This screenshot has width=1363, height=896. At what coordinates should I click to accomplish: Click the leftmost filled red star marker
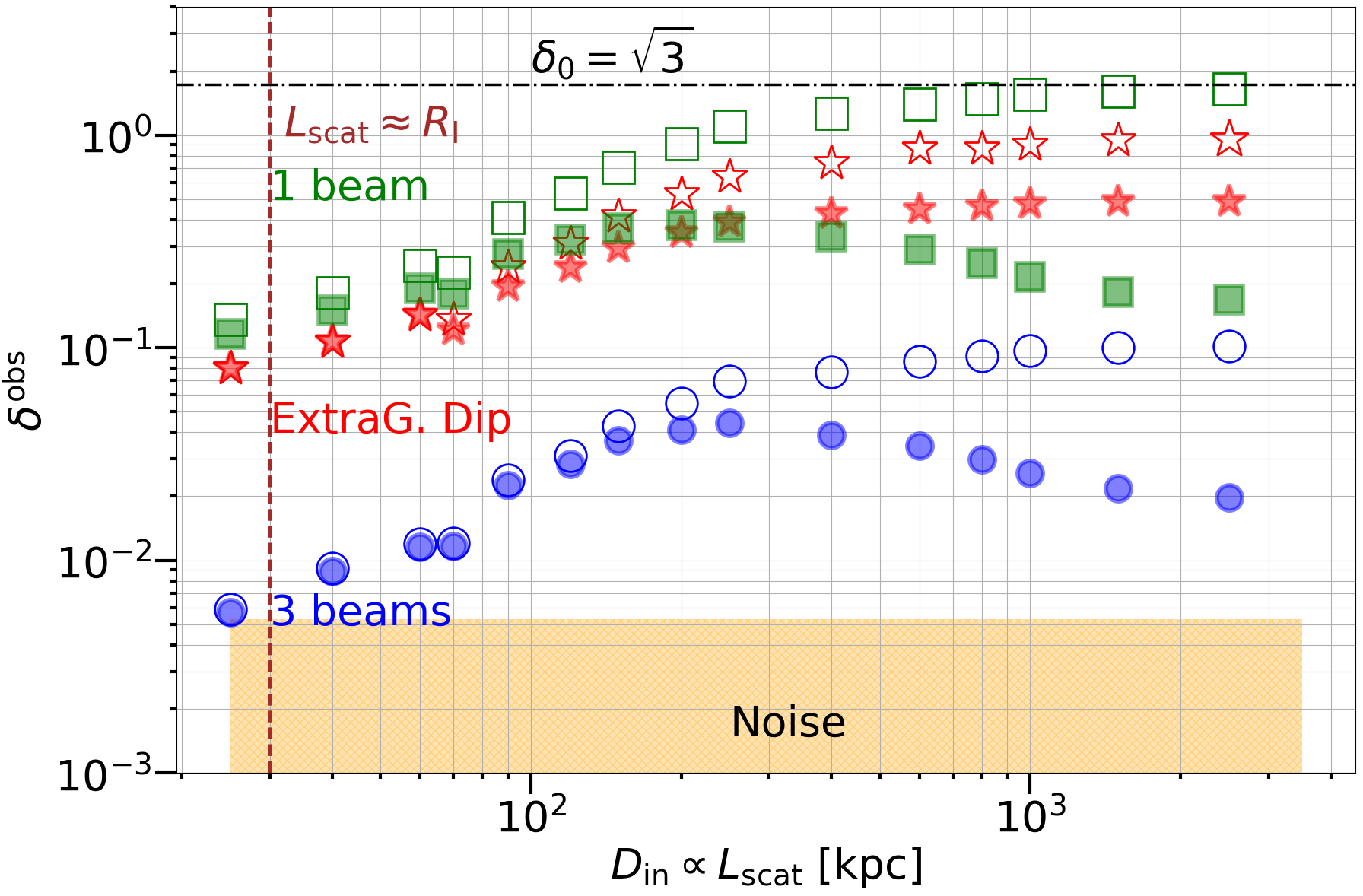(230, 368)
